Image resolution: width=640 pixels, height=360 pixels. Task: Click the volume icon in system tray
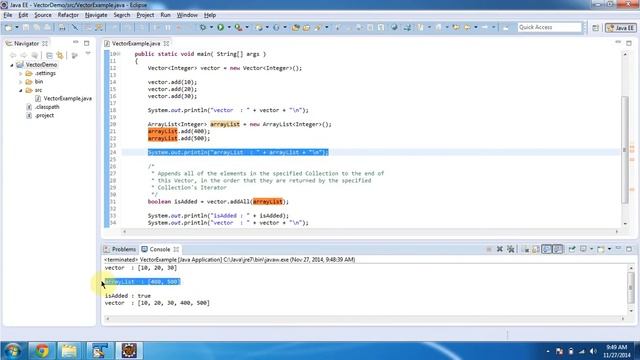(x=593, y=351)
